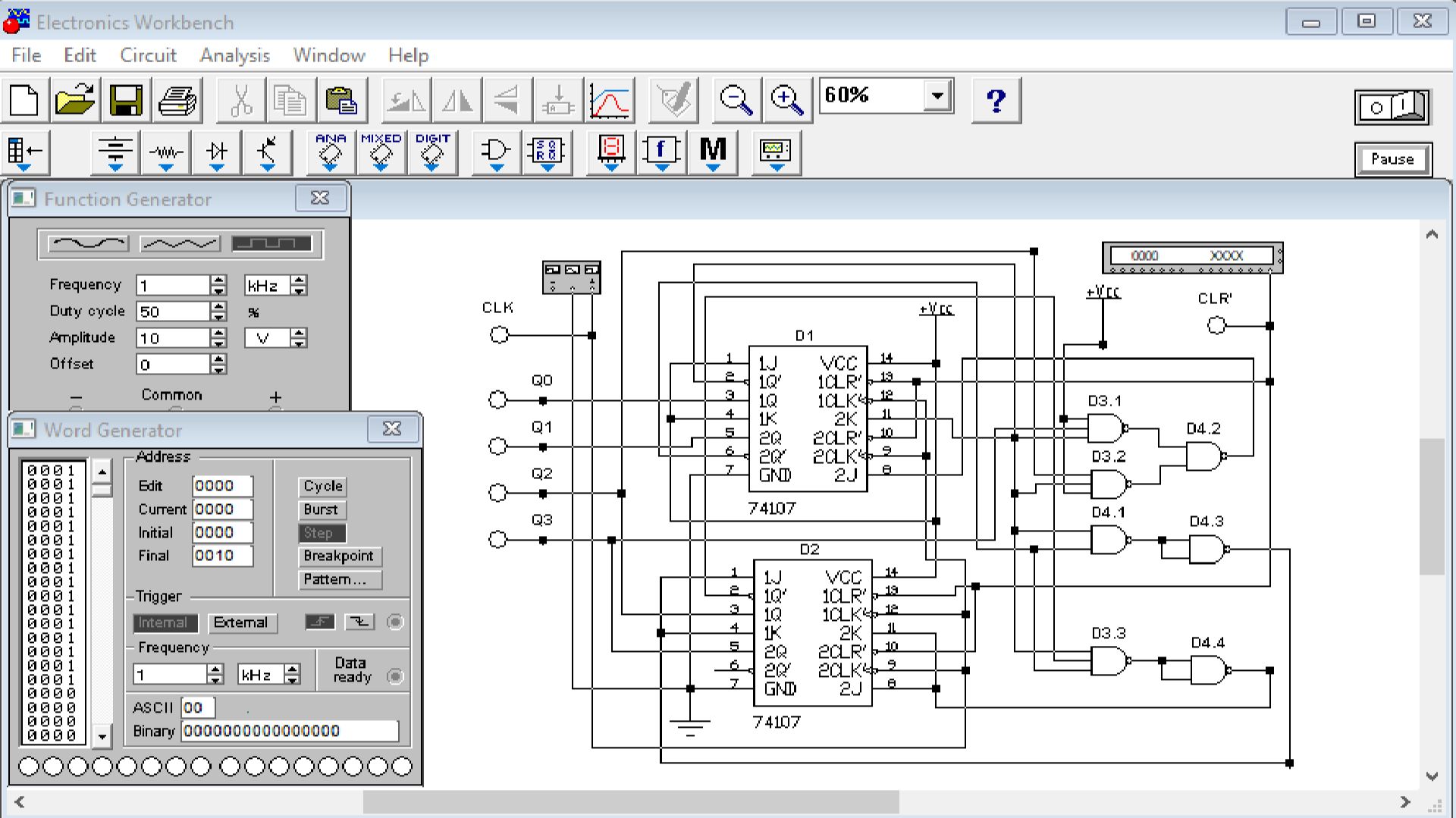Open the Instruments parts bin
Image resolution: width=1456 pixels, height=818 pixels.
pyautogui.click(x=775, y=152)
